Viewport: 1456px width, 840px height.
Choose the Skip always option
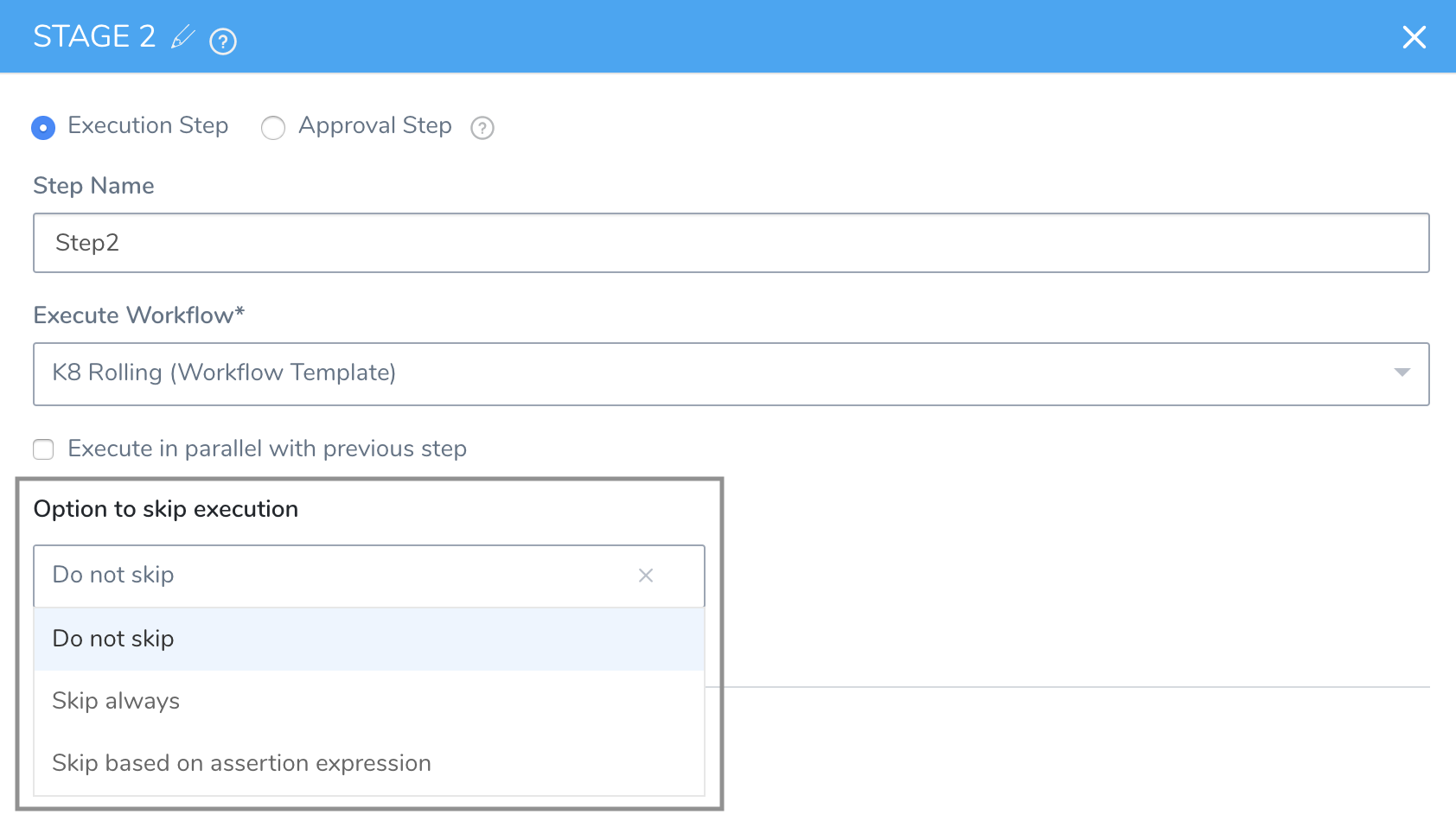(x=369, y=701)
